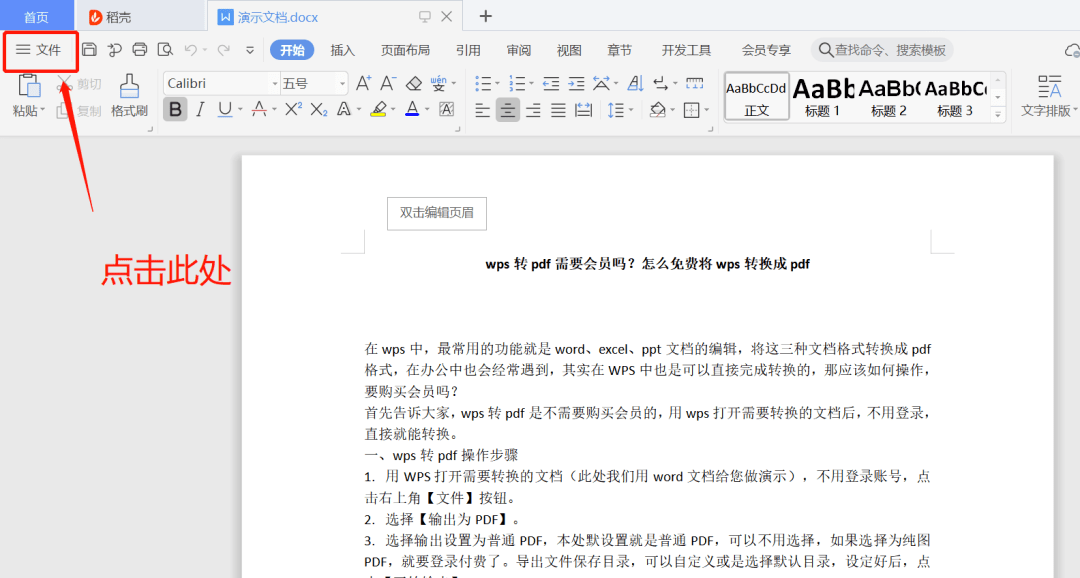Viewport: 1080px width, 578px height.
Task: Expand the styles gallery list
Action: tap(998, 114)
